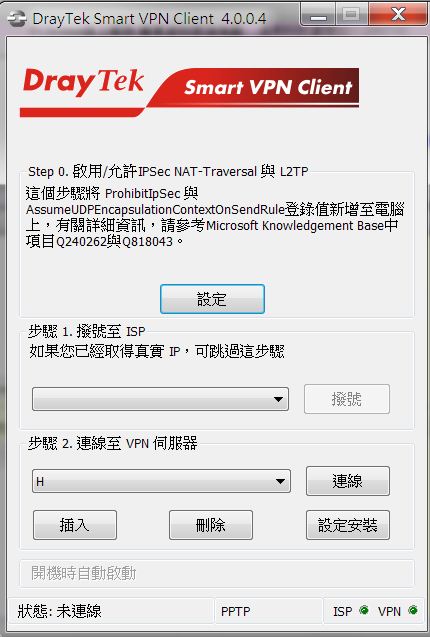
Task: Minimize the Smart VPN Client window
Action: pyautogui.click(x=318, y=16)
